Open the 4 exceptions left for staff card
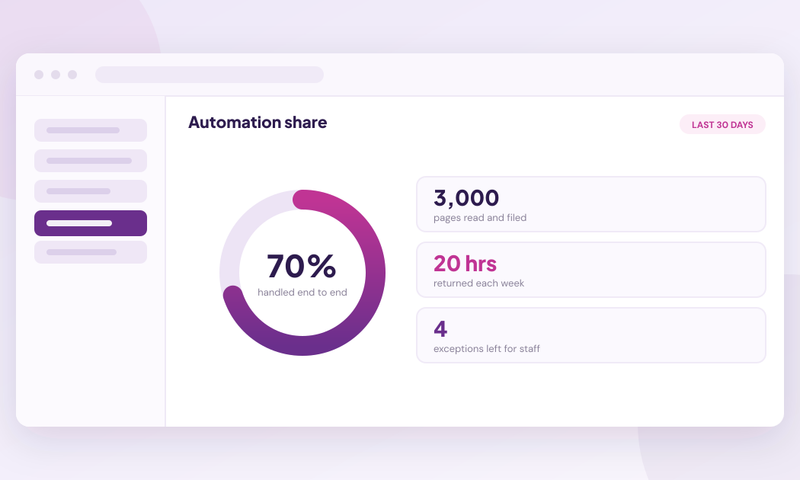This screenshot has width=800, height=480. coord(591,335)
